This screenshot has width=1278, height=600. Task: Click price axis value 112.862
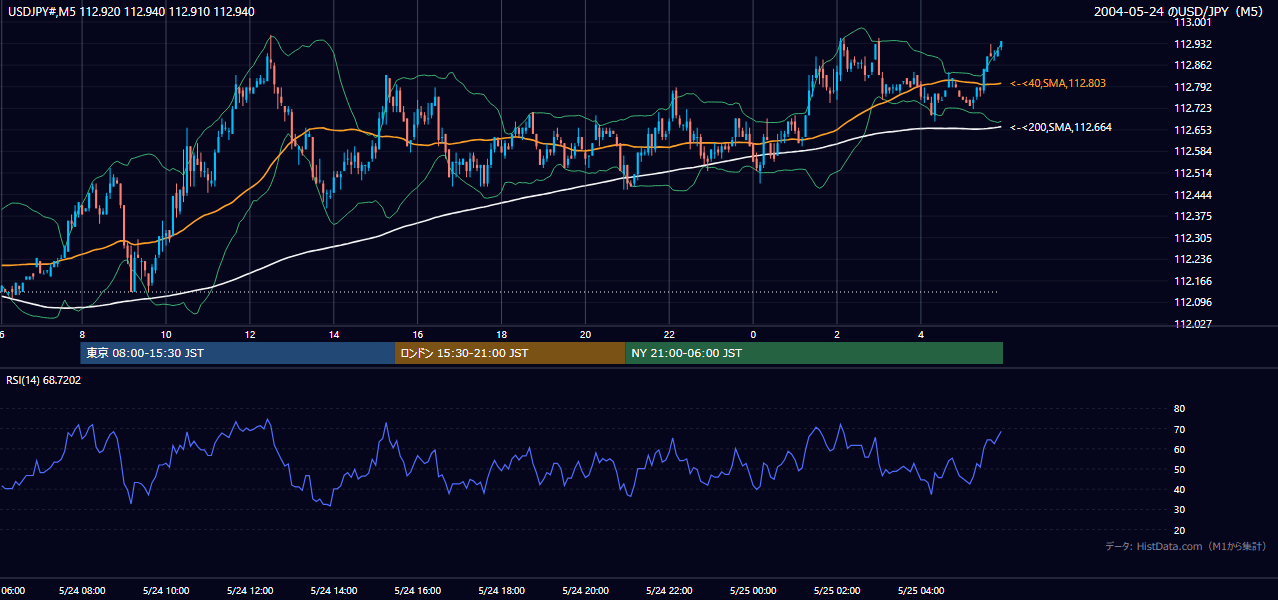[1193, 65]
